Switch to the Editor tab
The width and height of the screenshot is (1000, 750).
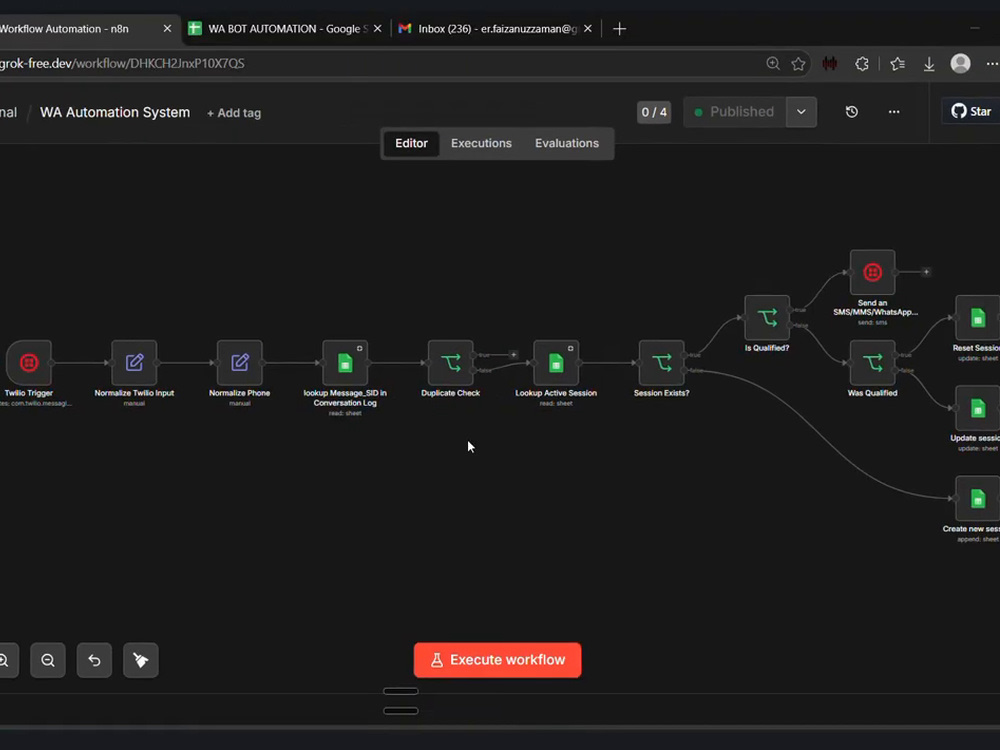point(411,143)
